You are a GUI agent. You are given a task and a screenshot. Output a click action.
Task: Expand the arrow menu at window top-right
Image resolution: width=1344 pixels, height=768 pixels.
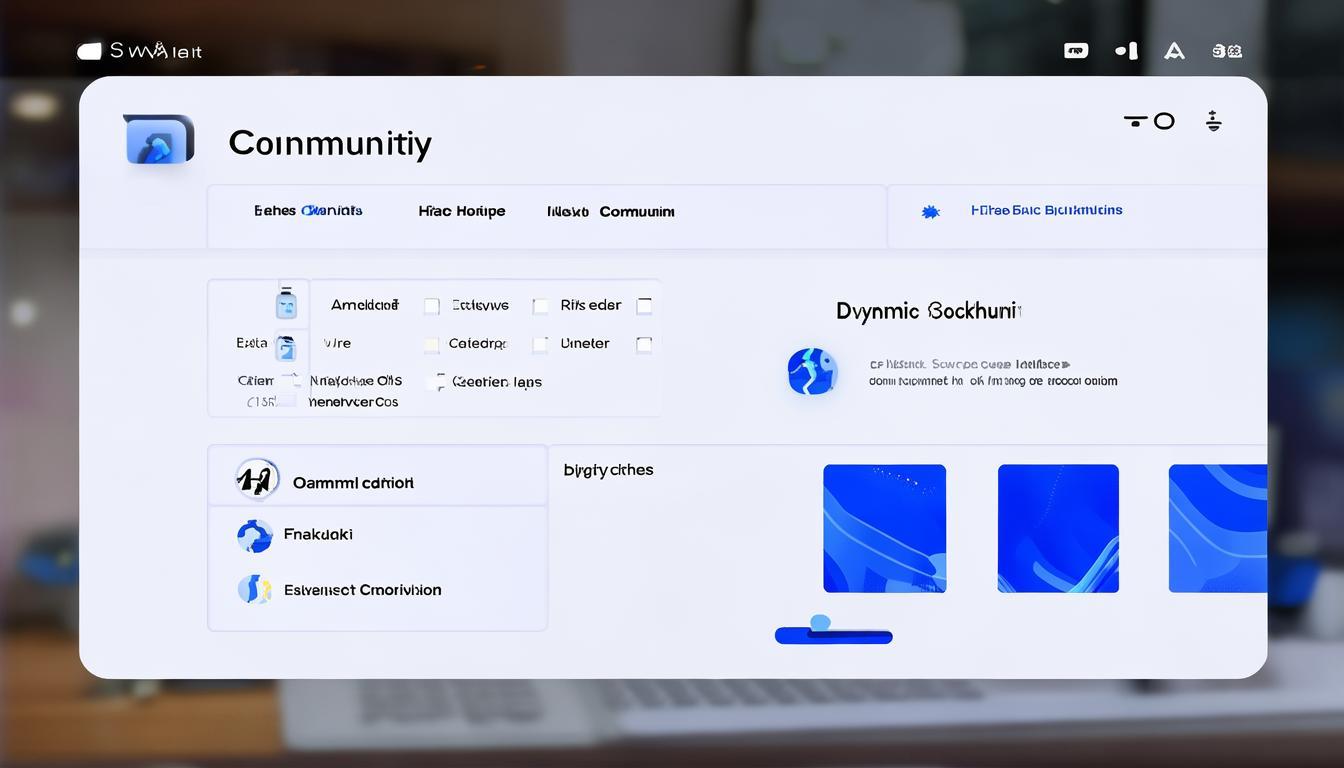click(x=1213, y=122)
